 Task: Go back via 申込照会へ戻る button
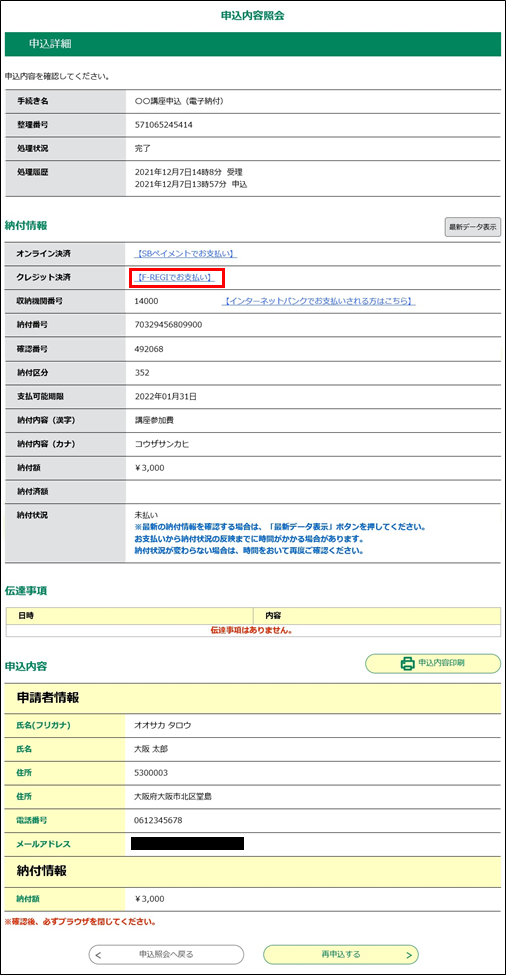coord(166,954)
